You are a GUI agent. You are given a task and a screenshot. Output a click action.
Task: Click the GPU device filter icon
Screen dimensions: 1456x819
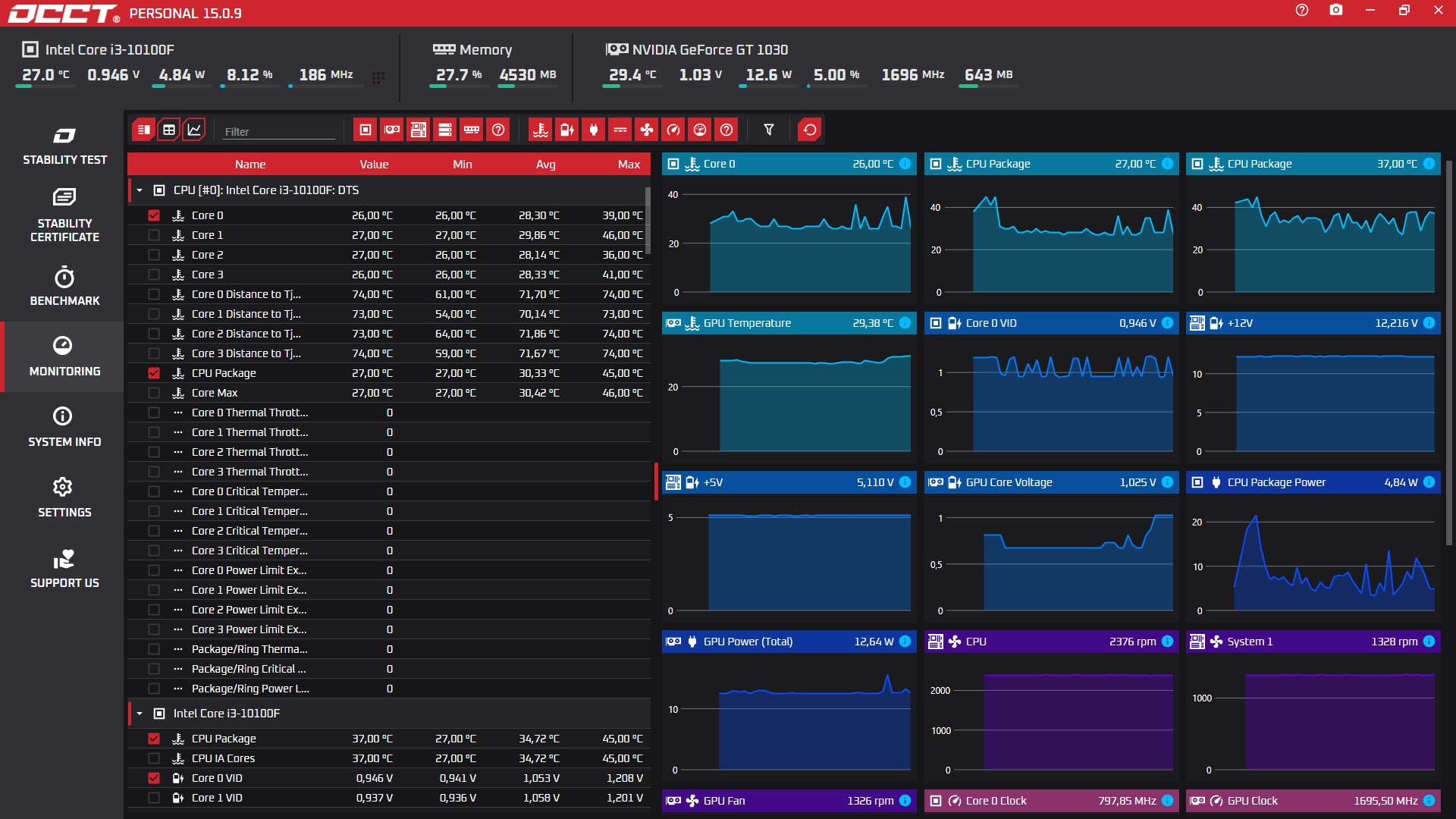[x=391, y=130]
